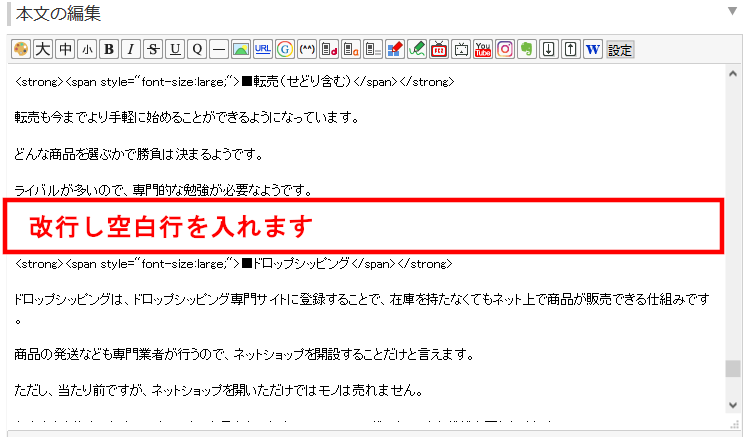Screen dimensions: 748x437
Task: Click the paragraph starting ドロップシッピングは、
Action: 362,309
